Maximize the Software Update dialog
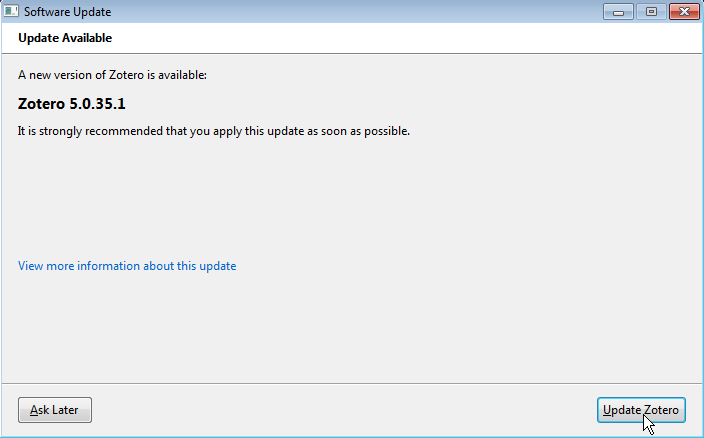704x438 pixels. click(x=651, y=12)
